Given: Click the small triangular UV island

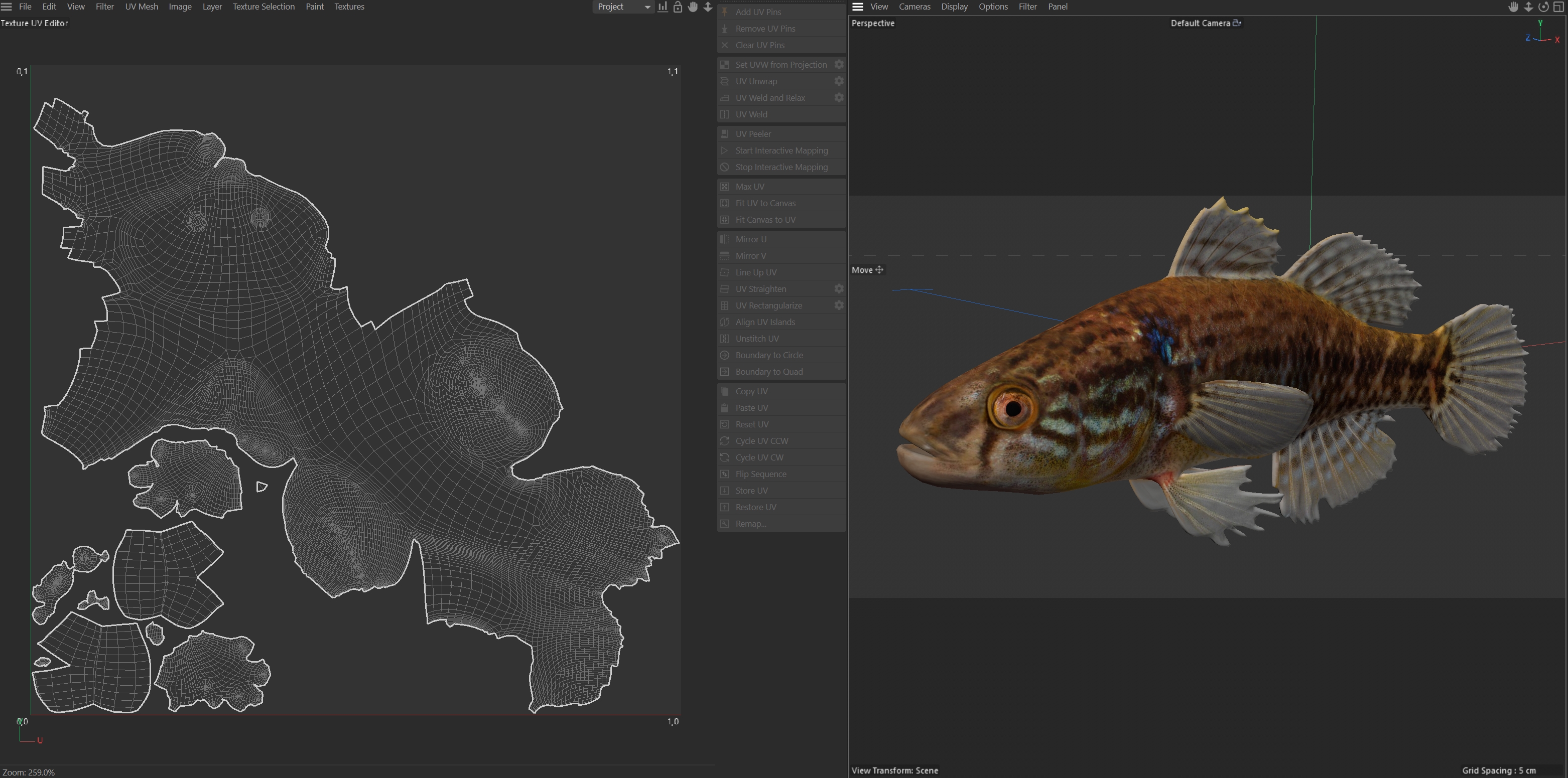Looking at the screenshot, I should pos(261,487).
